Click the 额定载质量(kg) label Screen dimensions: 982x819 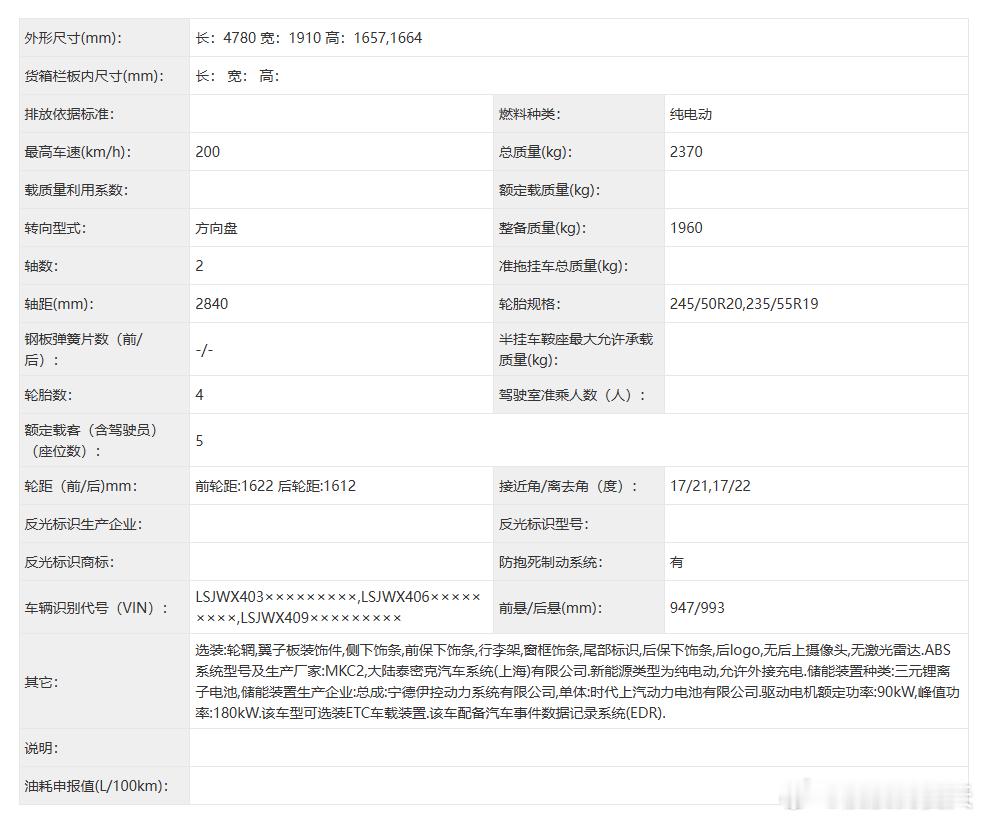click(549, 190)
